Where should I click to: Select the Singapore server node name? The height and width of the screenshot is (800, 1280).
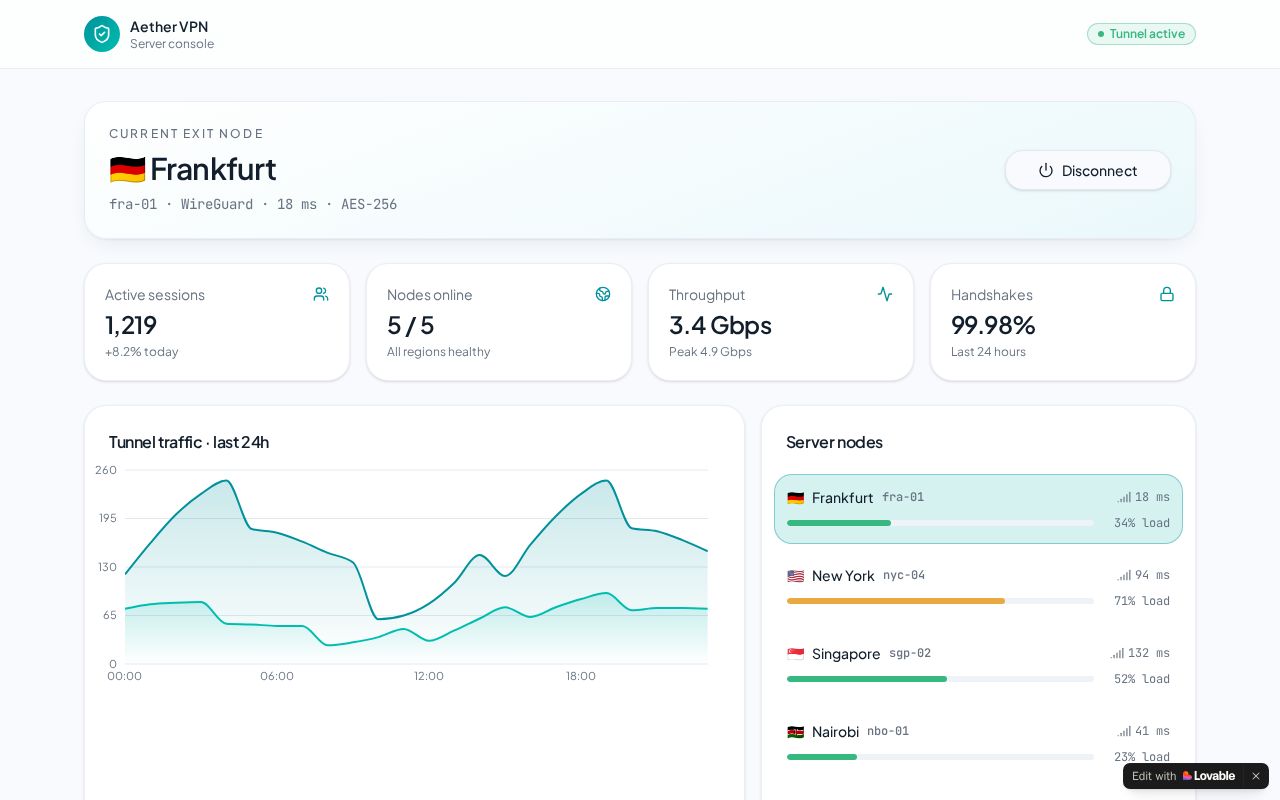(846, 654)
